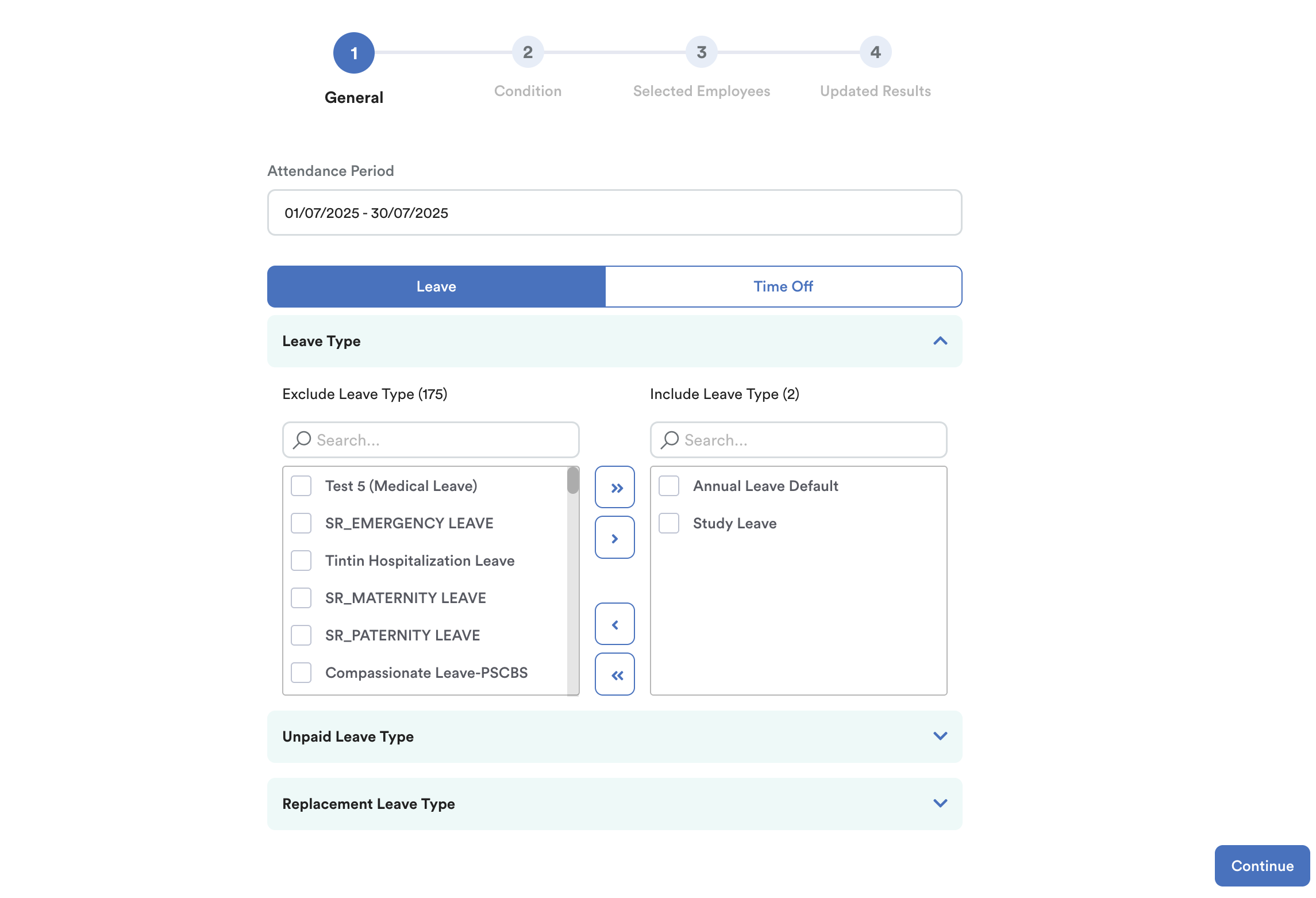Select the Annual Leave Default checkbox
This screenshot has width=1316, height=898.
tap(669, 486)
